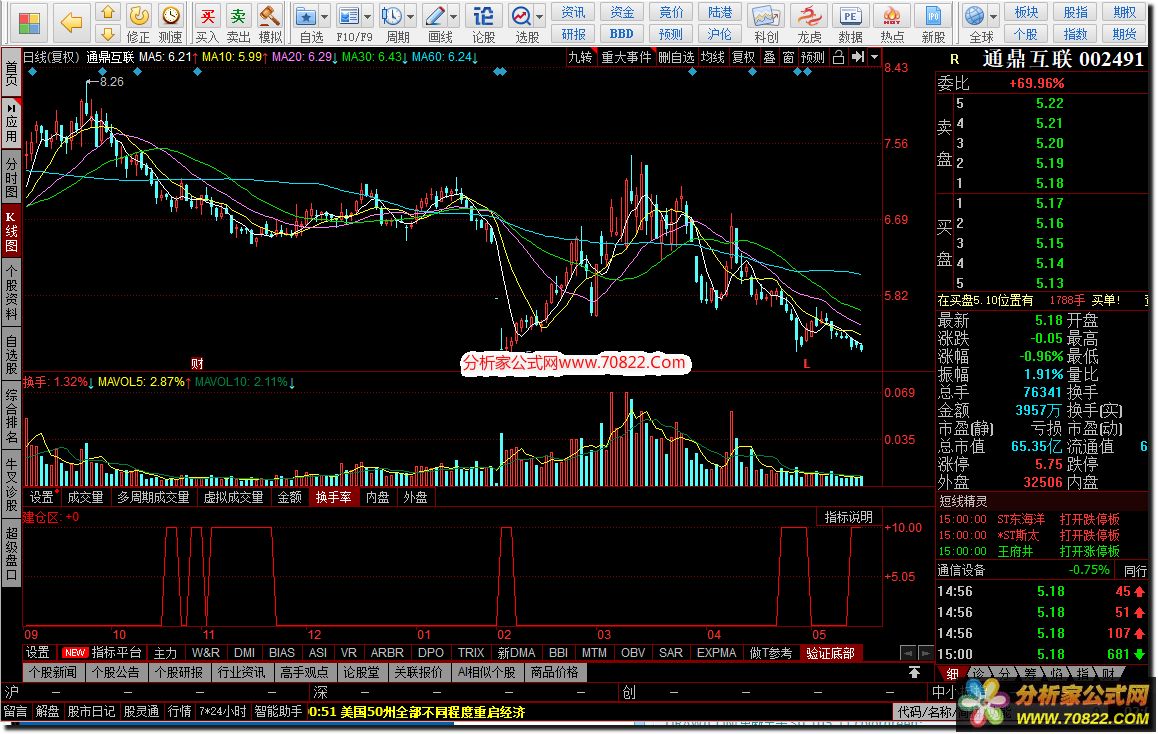1158x734 pixels.
Task: Click the yellow up arrow button
Action: (x=108, y=13)
